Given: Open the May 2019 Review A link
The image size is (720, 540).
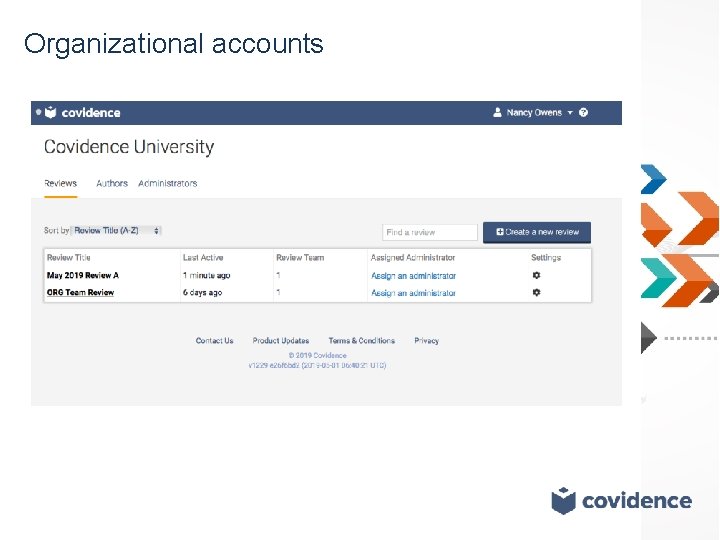Looking at the screenshot, I should (x=82, y=275).
